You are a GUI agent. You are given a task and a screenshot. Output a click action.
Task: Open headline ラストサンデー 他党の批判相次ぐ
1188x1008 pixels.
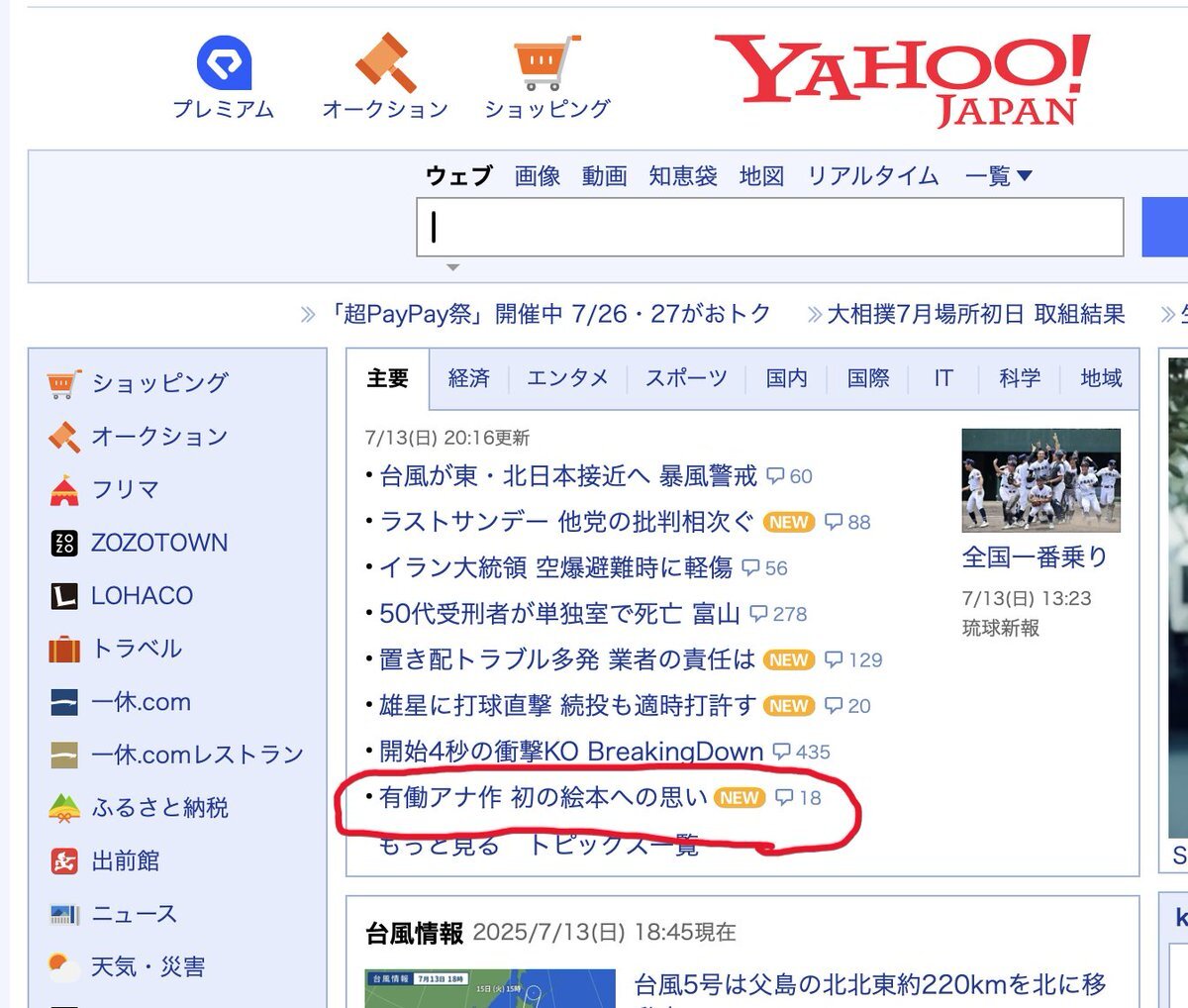pos(566,522)
